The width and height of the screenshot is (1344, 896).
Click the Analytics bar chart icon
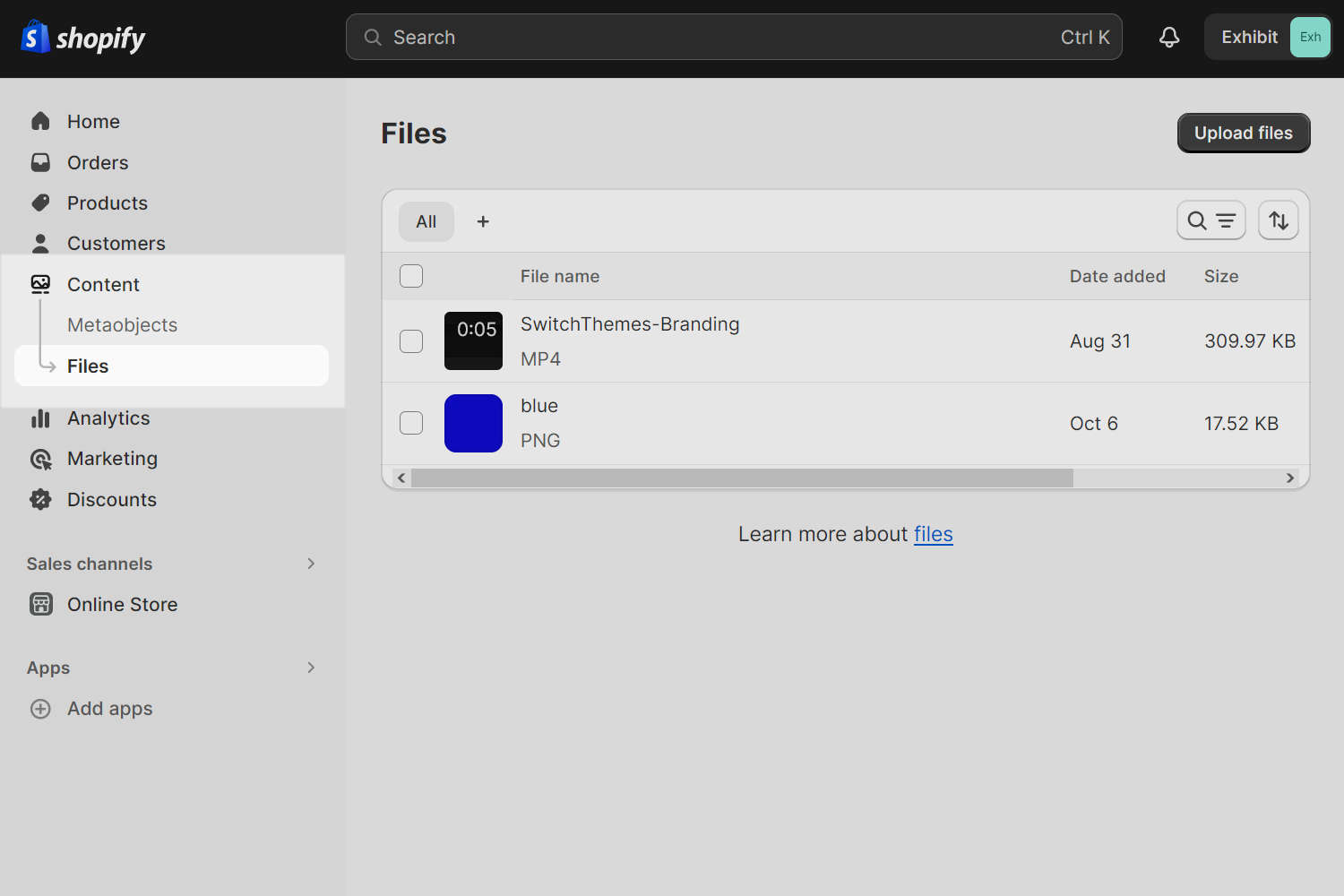[40, 418]
